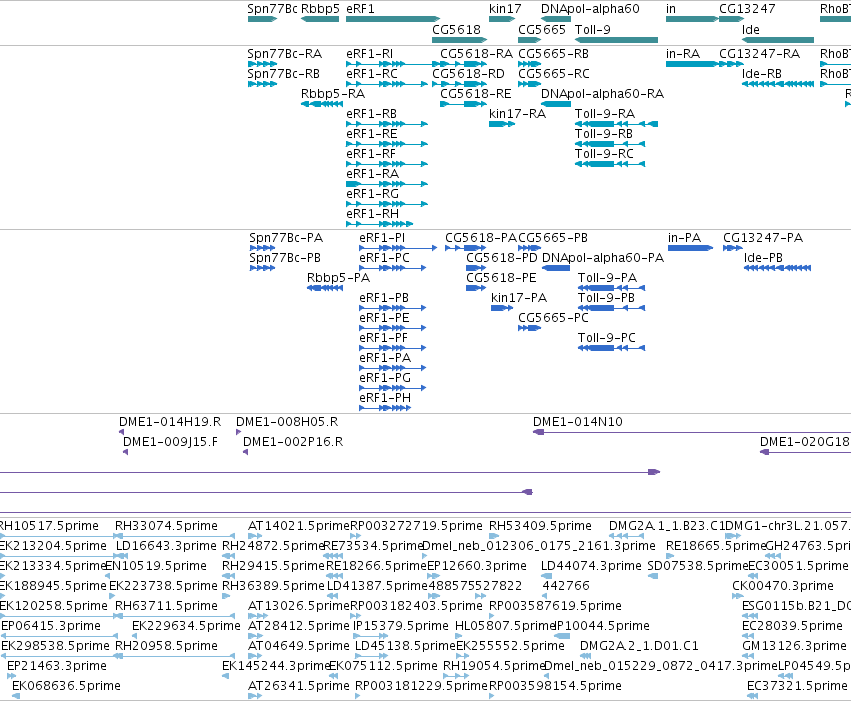Image resolution: width=851 pixels, height=701 pixels.
Task: Select the eRF1-RE transcript label
Action: [372, 133]
